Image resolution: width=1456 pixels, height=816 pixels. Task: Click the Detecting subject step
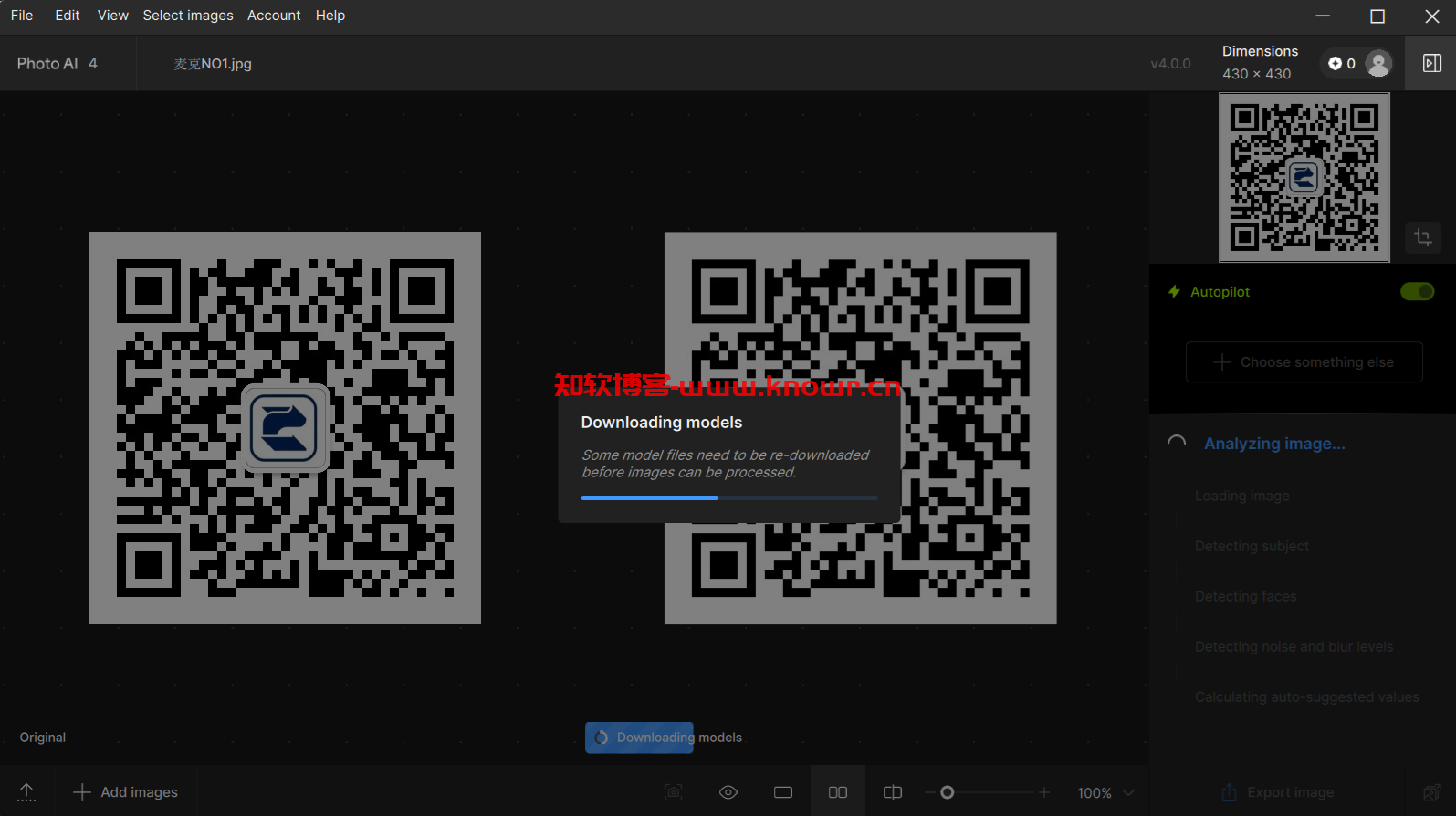click(x=1252, y=546)
